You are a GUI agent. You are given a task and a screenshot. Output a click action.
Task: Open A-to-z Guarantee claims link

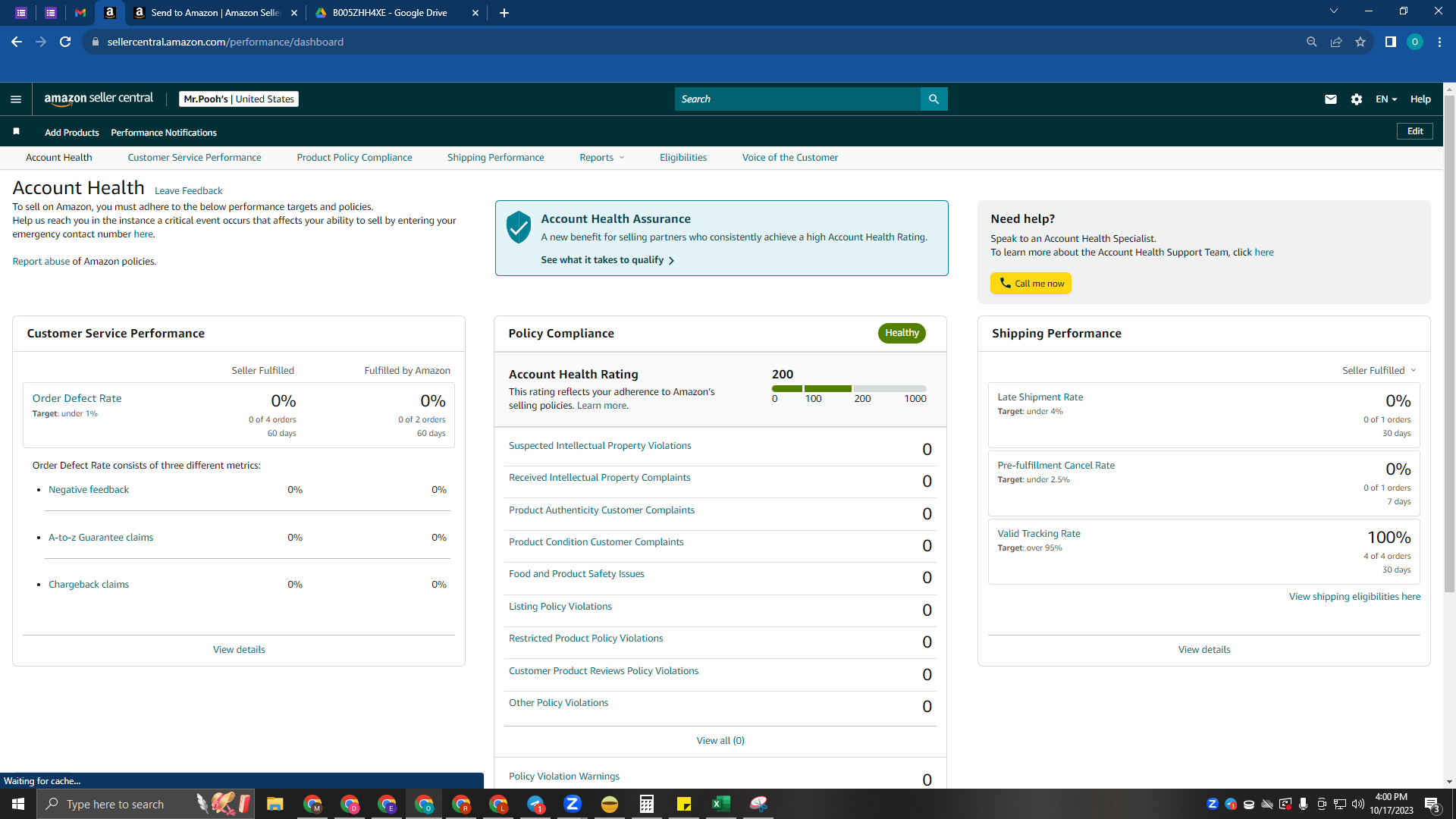click(x=101, y=538)
